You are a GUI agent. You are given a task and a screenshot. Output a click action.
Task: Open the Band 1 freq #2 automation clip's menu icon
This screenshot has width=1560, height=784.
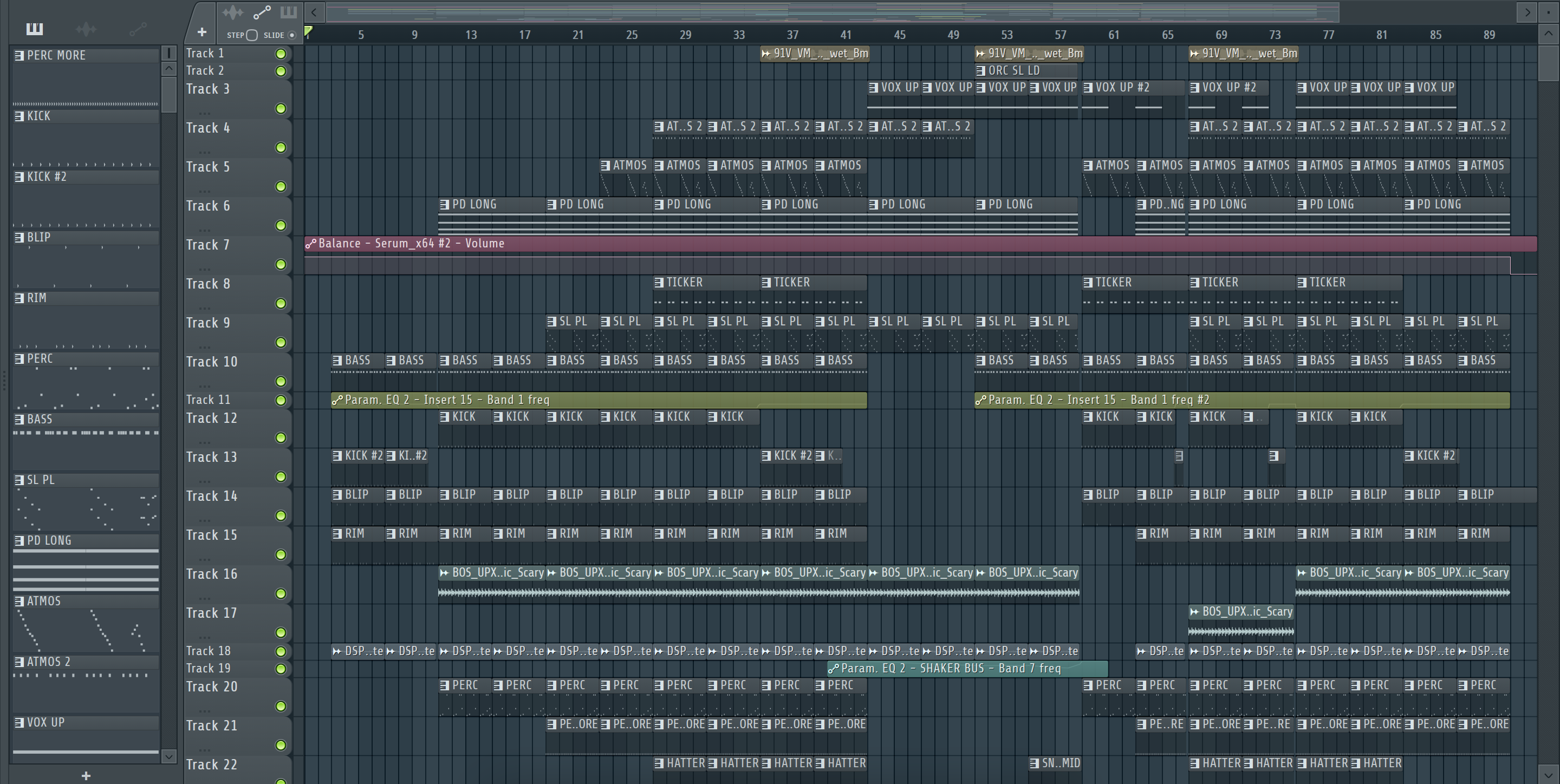click(x=981, y=400)
